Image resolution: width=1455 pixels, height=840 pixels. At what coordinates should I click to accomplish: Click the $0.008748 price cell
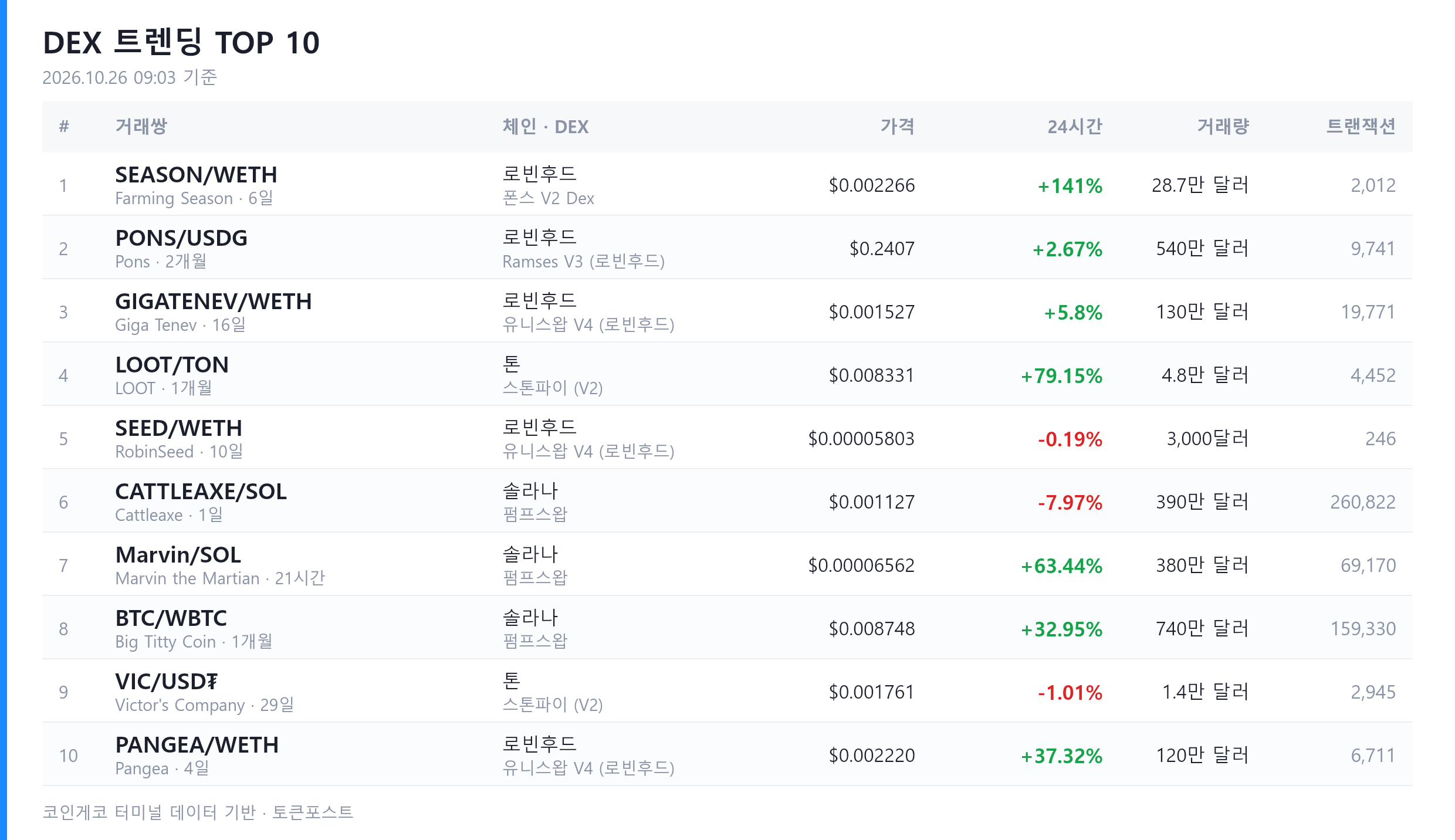pos(872,629)
